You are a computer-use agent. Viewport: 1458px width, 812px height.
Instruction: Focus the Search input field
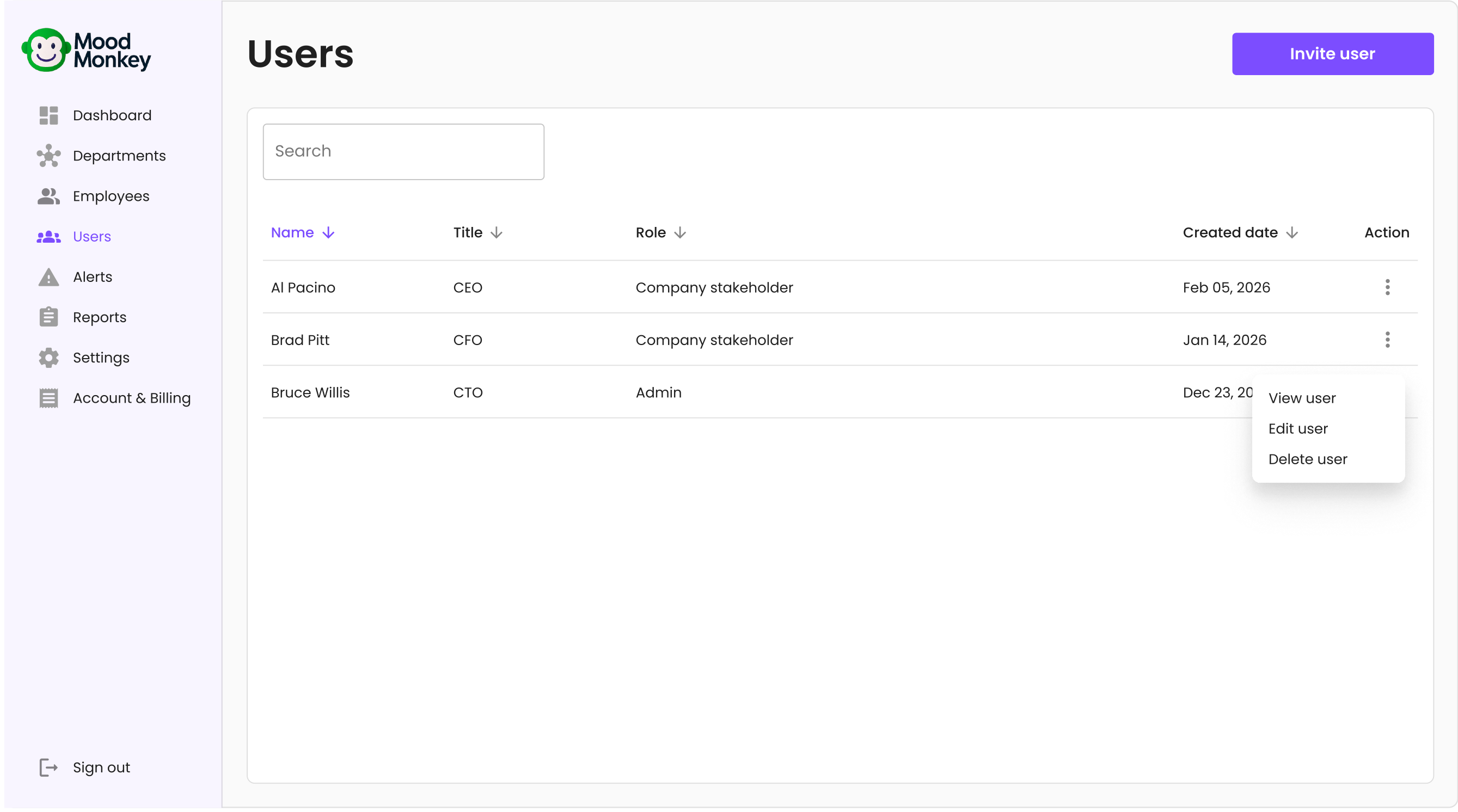pos(403,152)
